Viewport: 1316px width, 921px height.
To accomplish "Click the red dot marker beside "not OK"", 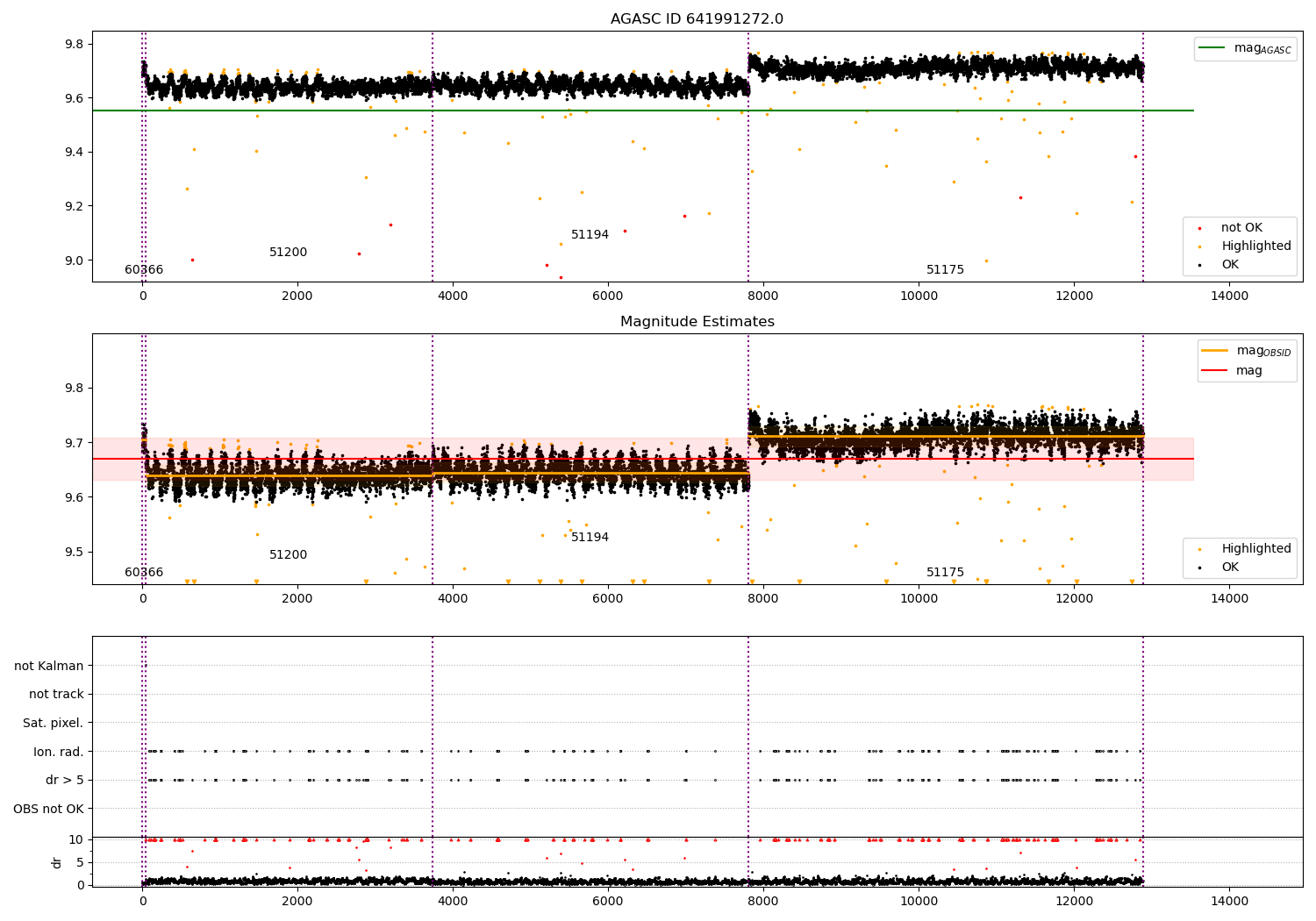I will pos(1199,228).
